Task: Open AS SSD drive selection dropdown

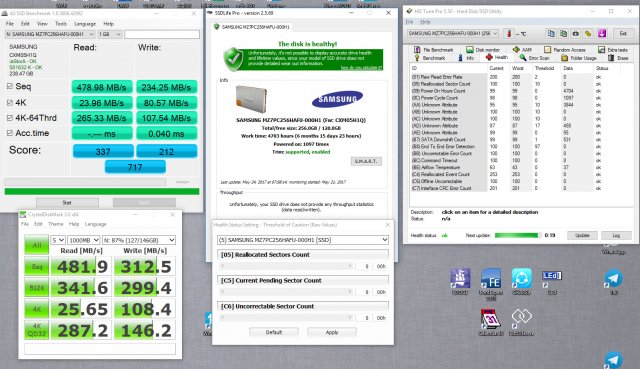Action: 50,34
